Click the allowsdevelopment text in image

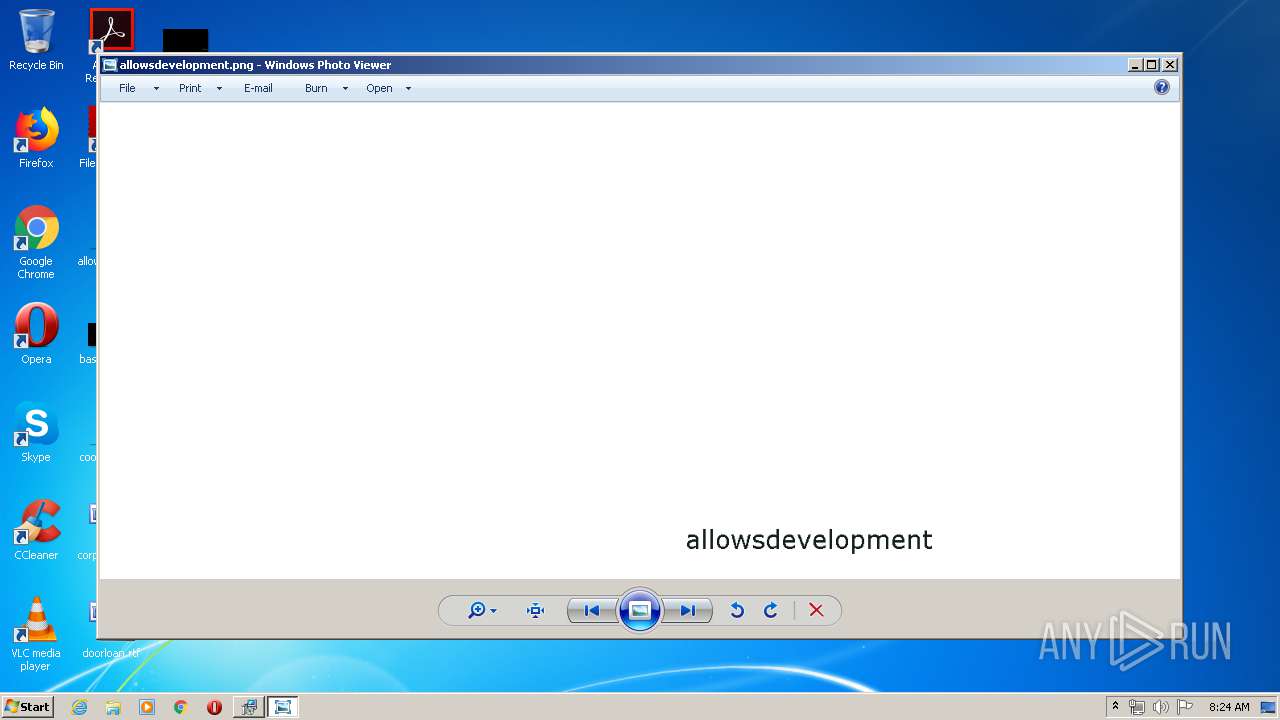point(809,540)
